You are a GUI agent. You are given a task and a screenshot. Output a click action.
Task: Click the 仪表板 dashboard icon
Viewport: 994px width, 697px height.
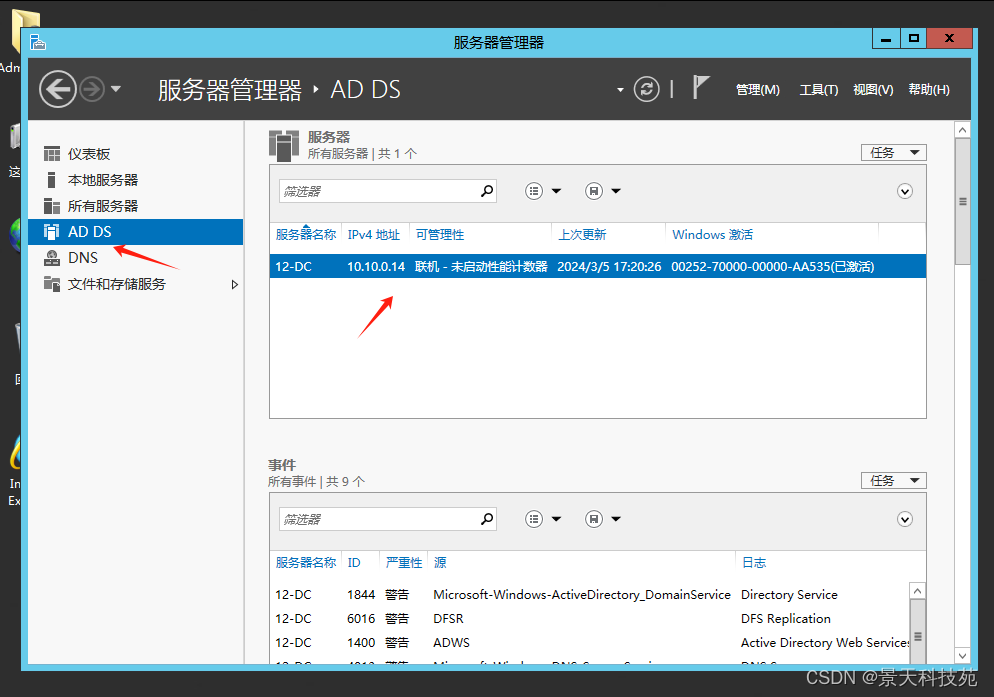click(52, 154)
